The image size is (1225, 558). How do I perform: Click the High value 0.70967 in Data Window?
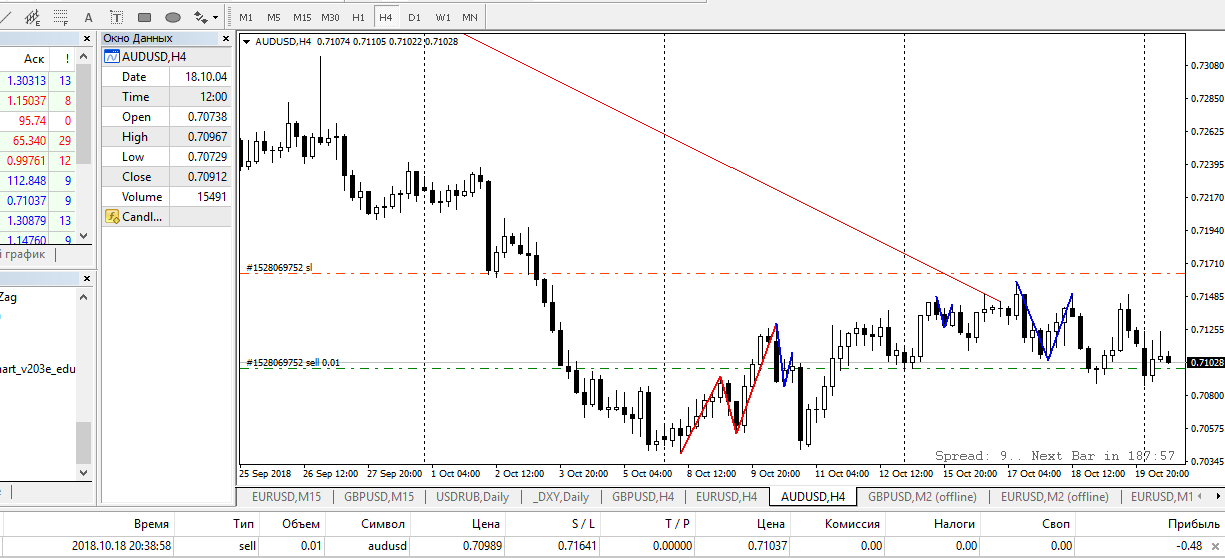coord(207,137)
